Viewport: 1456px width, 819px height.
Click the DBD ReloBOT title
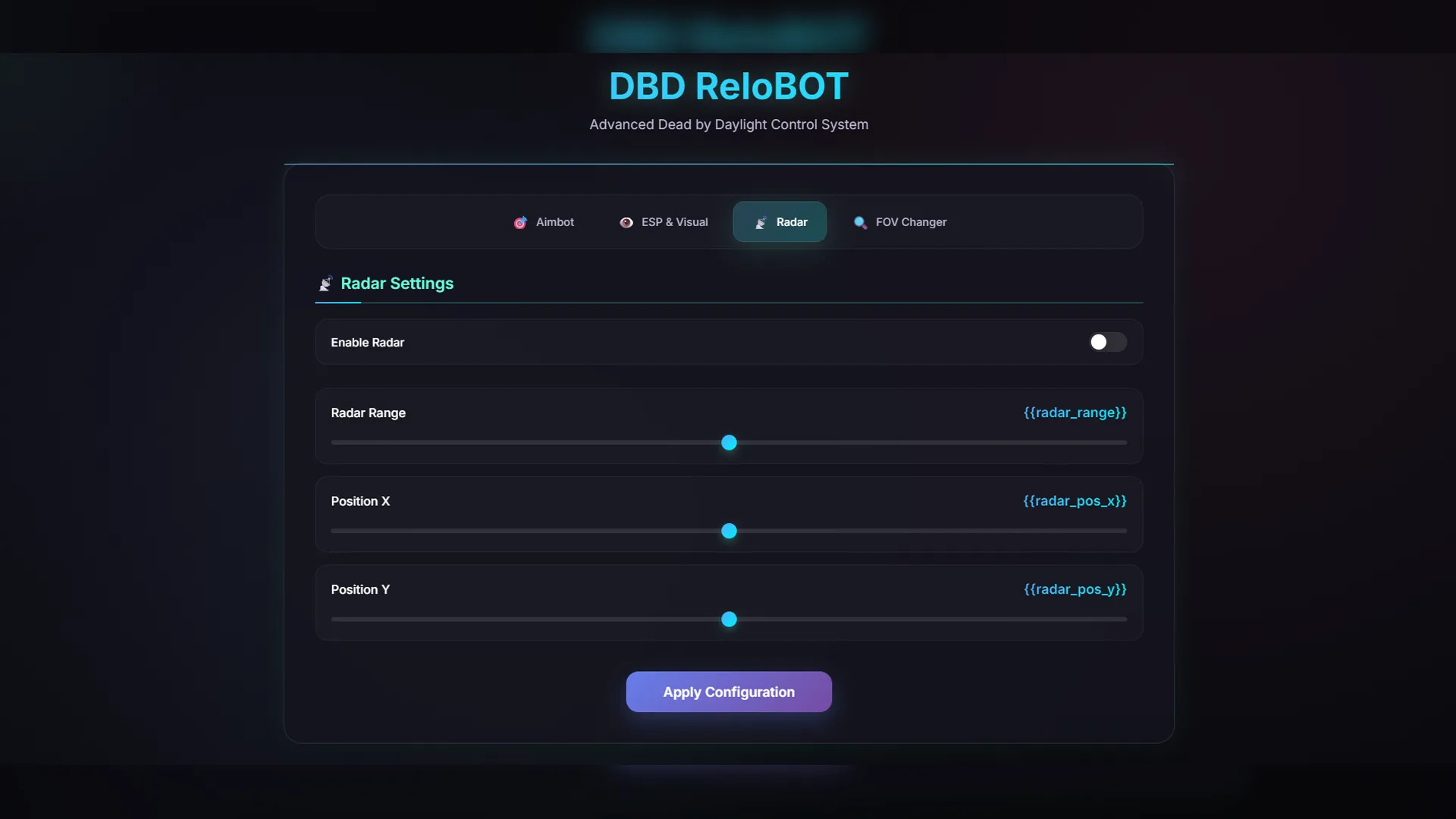point(728,86)
